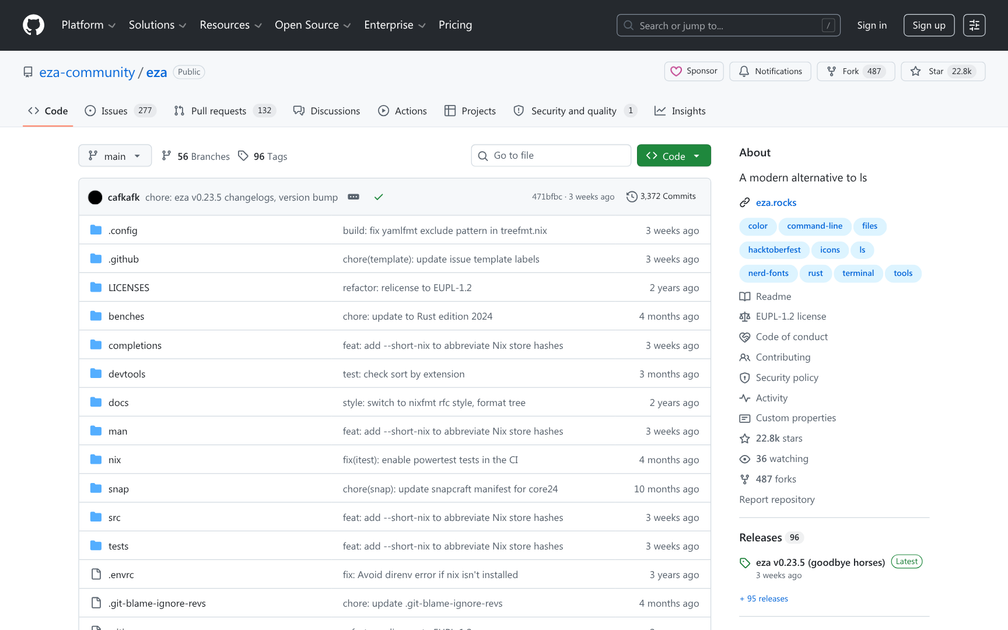Open the eza.rocks website link
The width and height of the screenshot is (1008, 630).
click(x=776, y=202)
